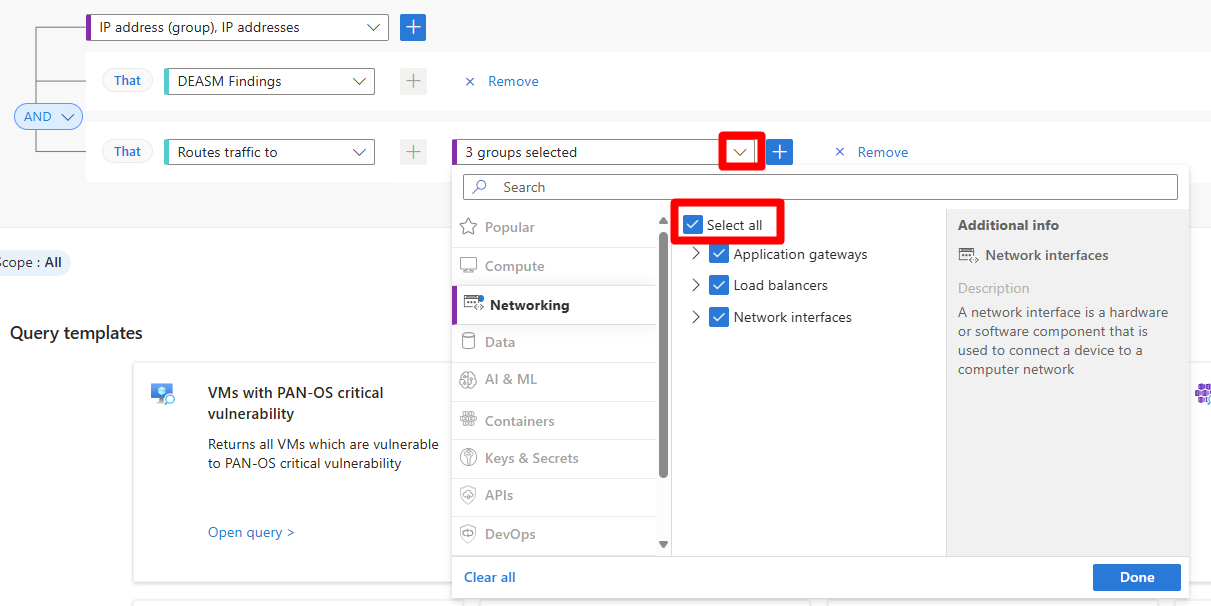The width and height of the screenshot is (1211, 606).
Task: Select the Networking category tab
Action: point(554,305)
